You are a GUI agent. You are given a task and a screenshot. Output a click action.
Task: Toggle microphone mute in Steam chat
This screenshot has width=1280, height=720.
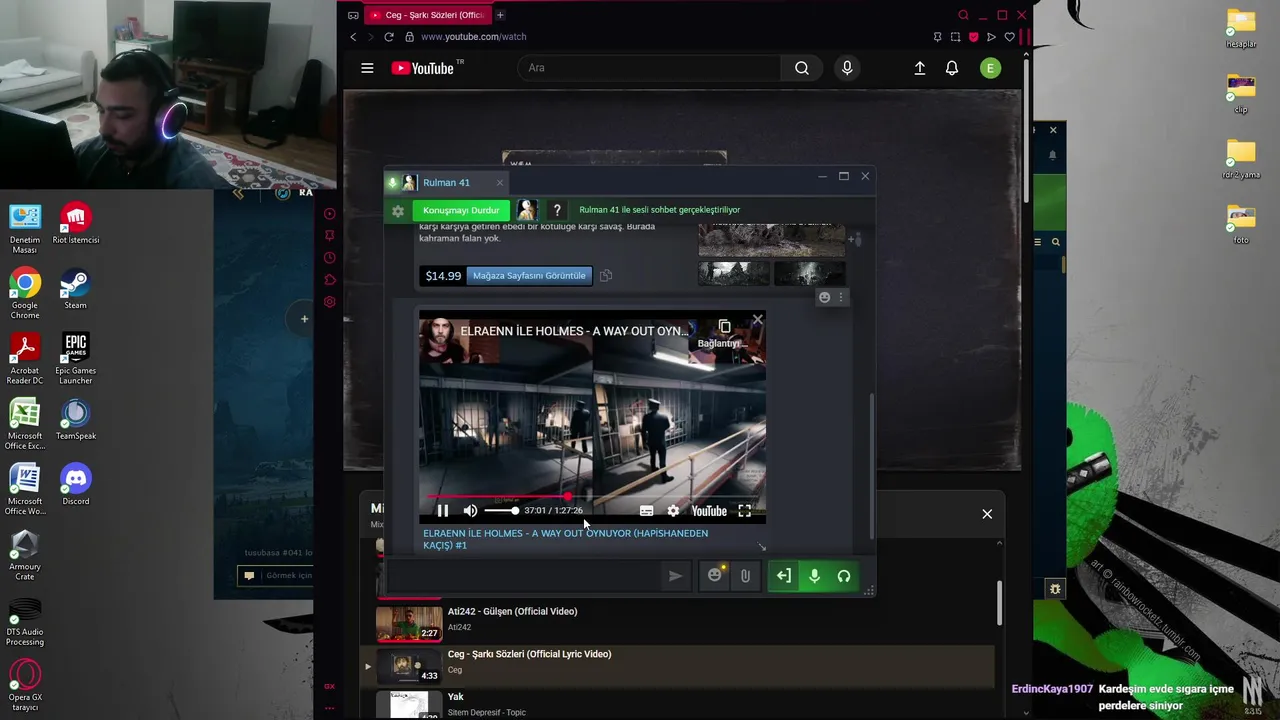814,576
